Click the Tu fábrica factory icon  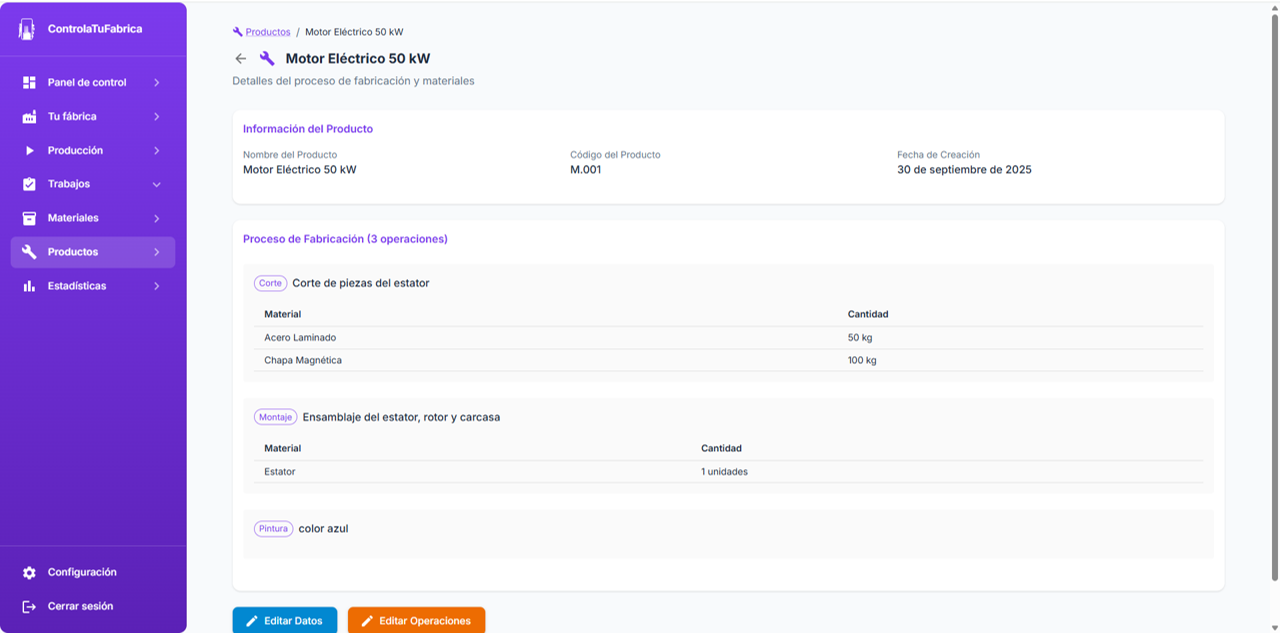(x=29, y=117)
